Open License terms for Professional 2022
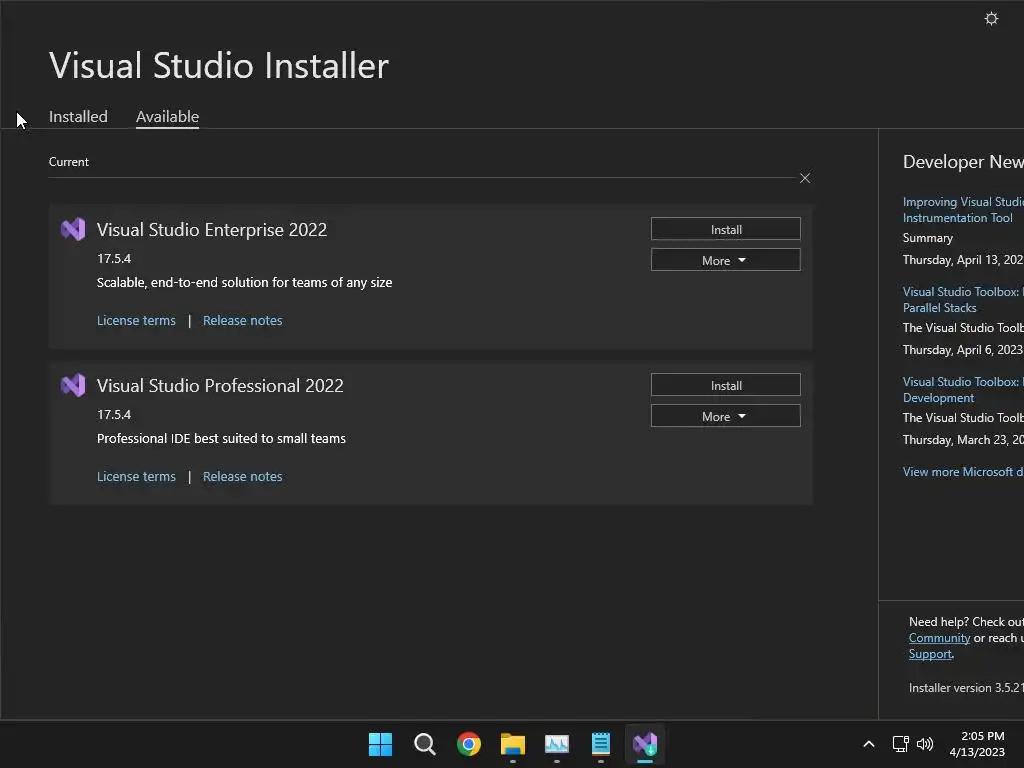1024x768 pixels. tap(136, 477)
